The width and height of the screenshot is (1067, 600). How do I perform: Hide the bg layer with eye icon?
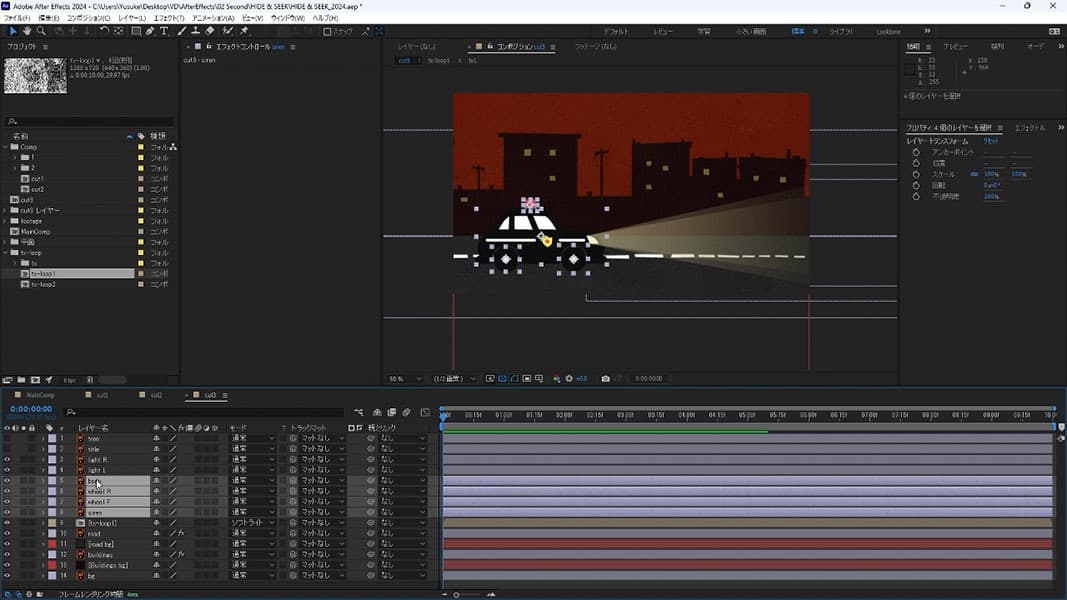[x=7, y=576]
